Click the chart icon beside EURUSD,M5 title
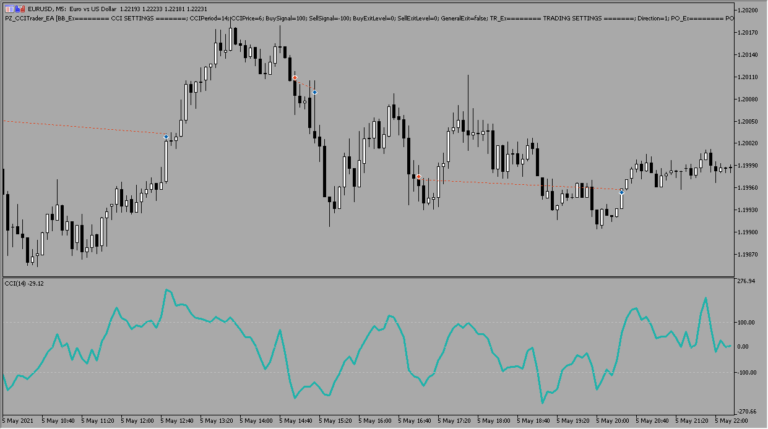This screenshot has height=429, width=768. 5,7
